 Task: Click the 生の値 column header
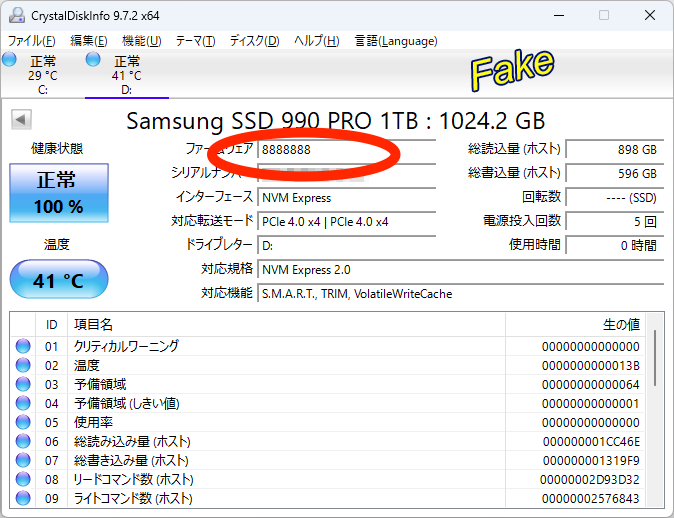(575, 325)
